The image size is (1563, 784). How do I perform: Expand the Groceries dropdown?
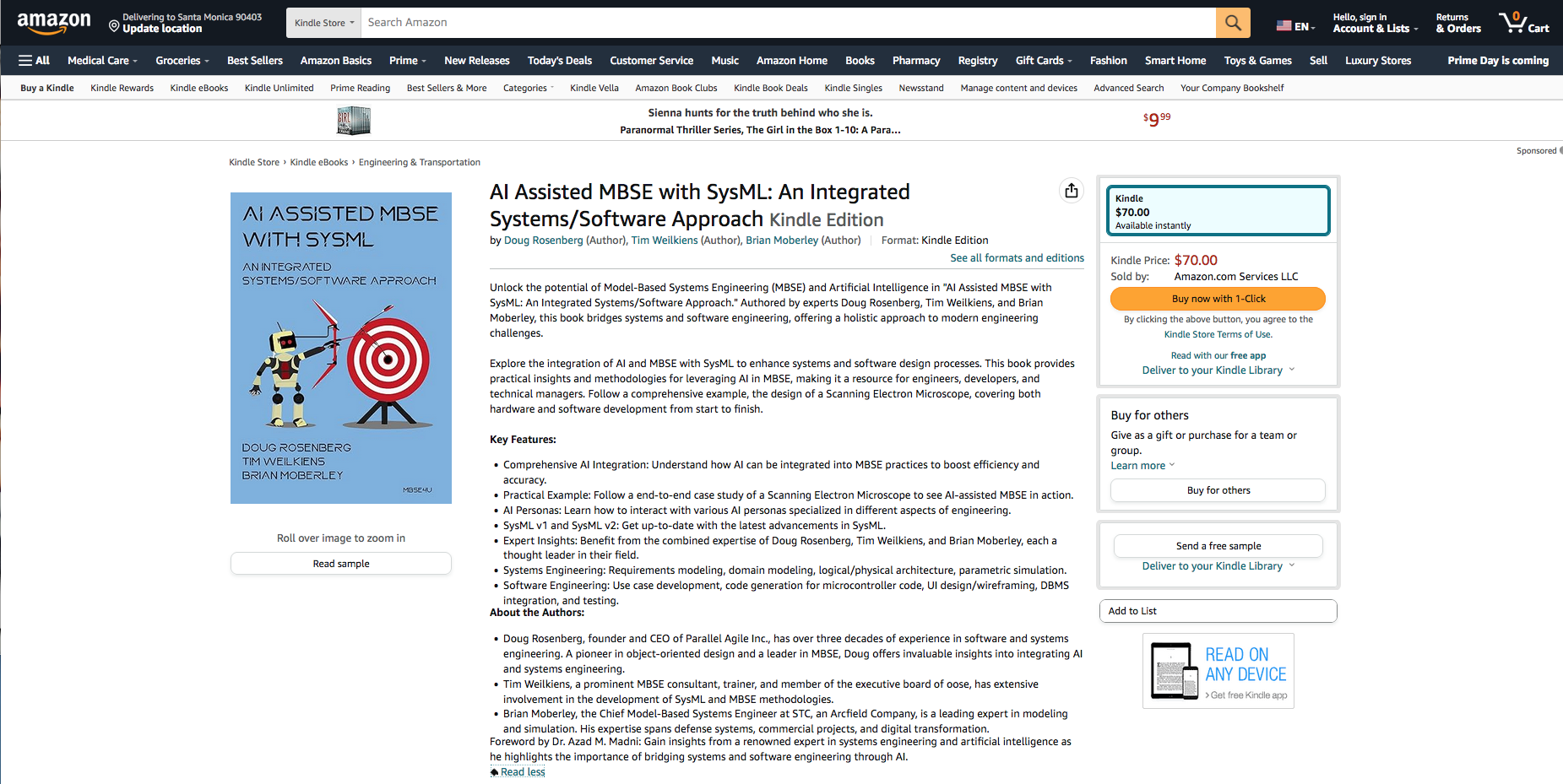(182, 61)
